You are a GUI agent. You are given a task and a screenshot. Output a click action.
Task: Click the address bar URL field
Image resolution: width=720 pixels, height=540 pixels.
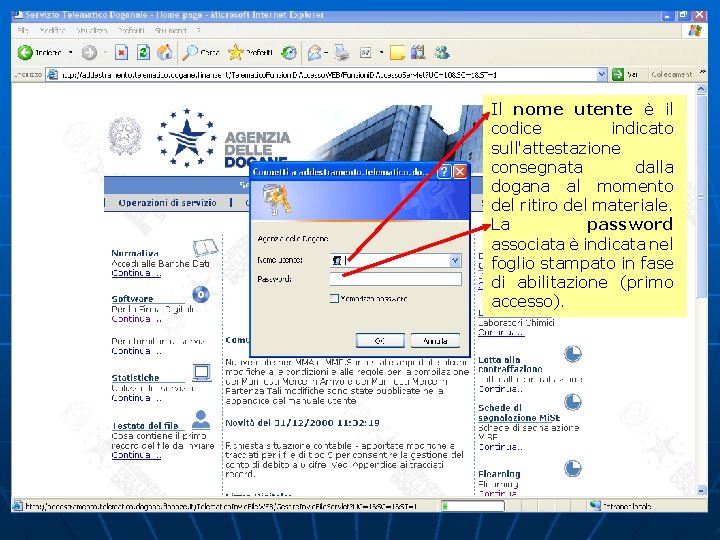(327, 74)
